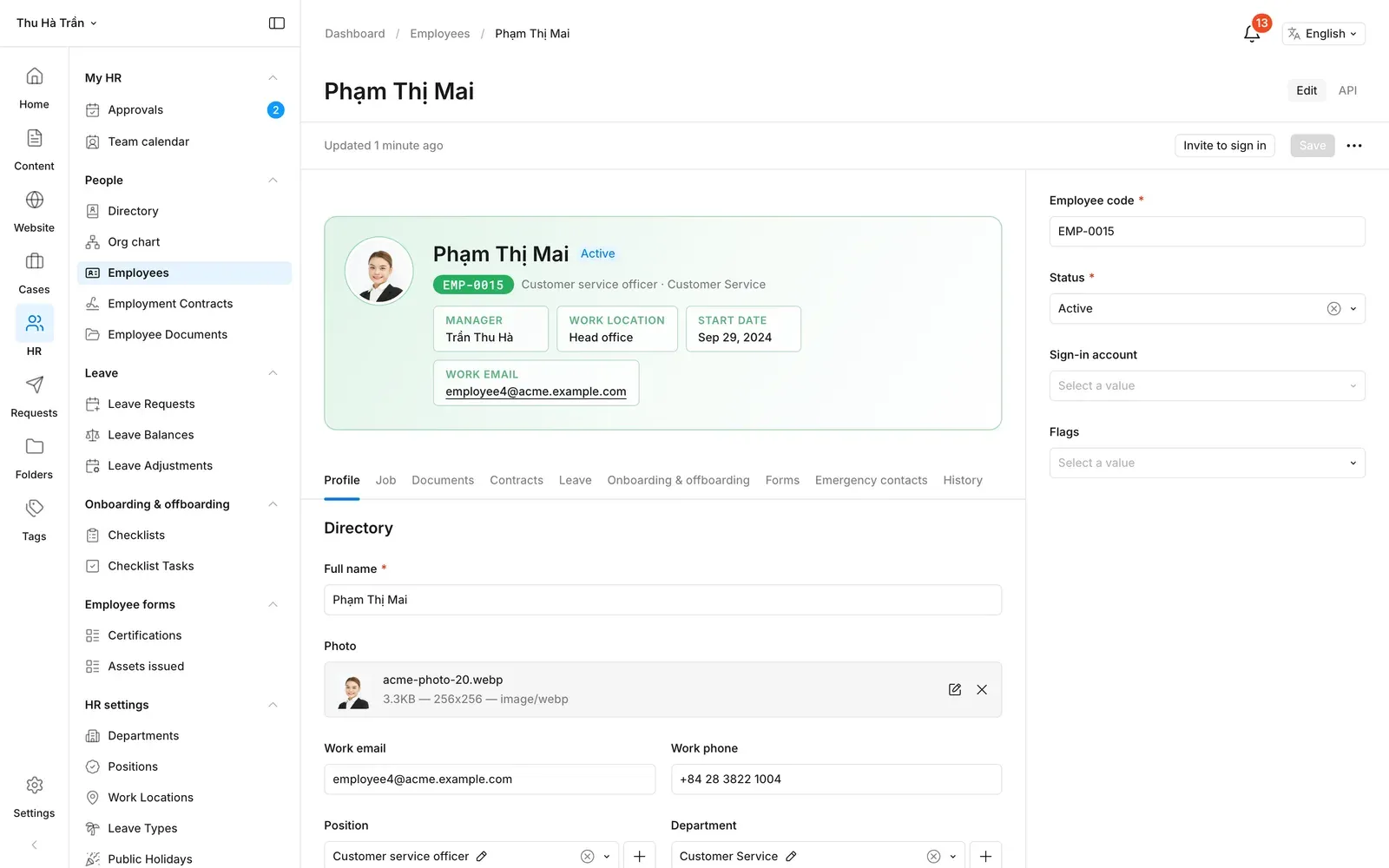Open the English language selector
1389x868 pixels.
(x=1323, y=34)
